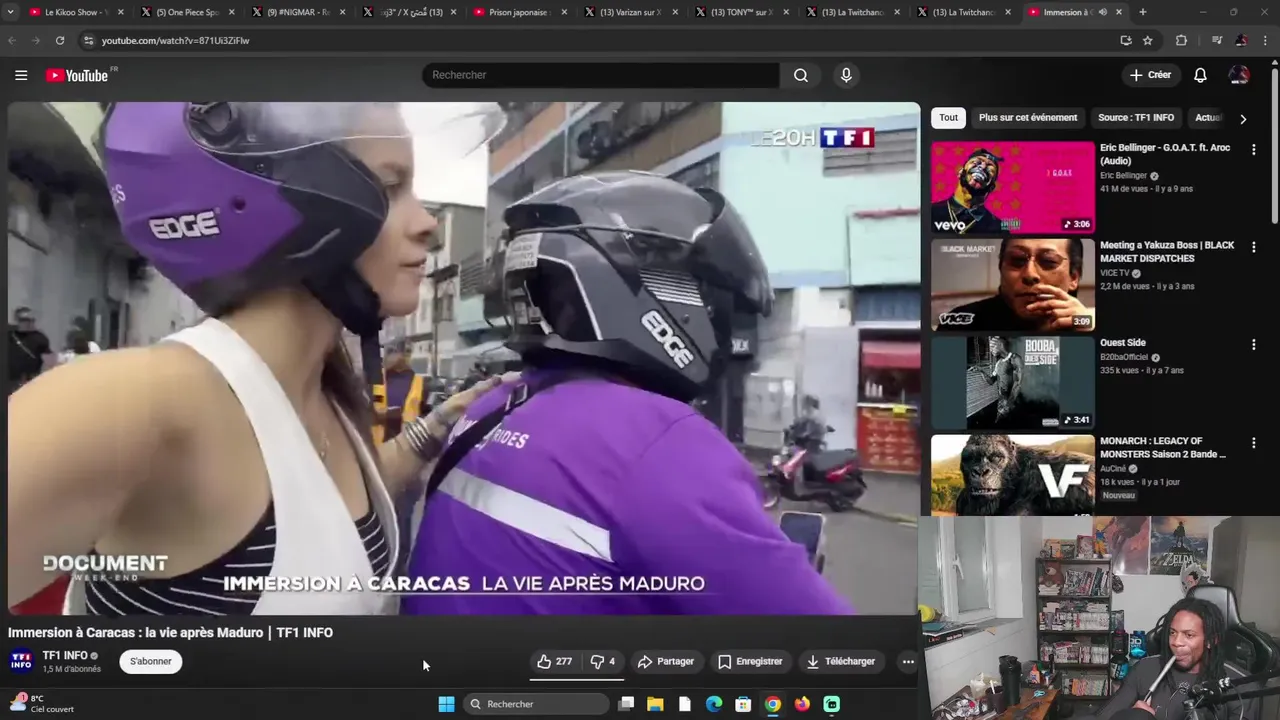Image resolution: width=1280 pixels, height=720 pixels.
Task: Bookmark this page with star icon
Action: click(x=1148, y=40)
